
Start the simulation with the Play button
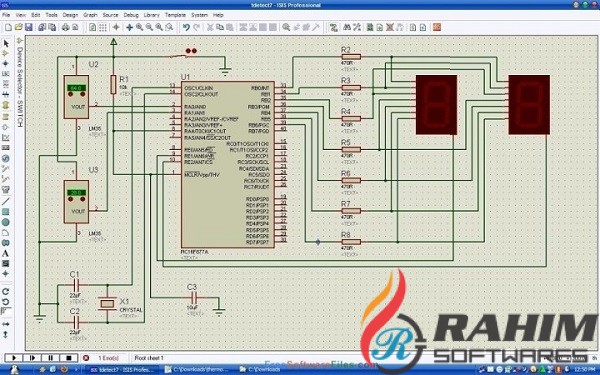coord(14,358)
